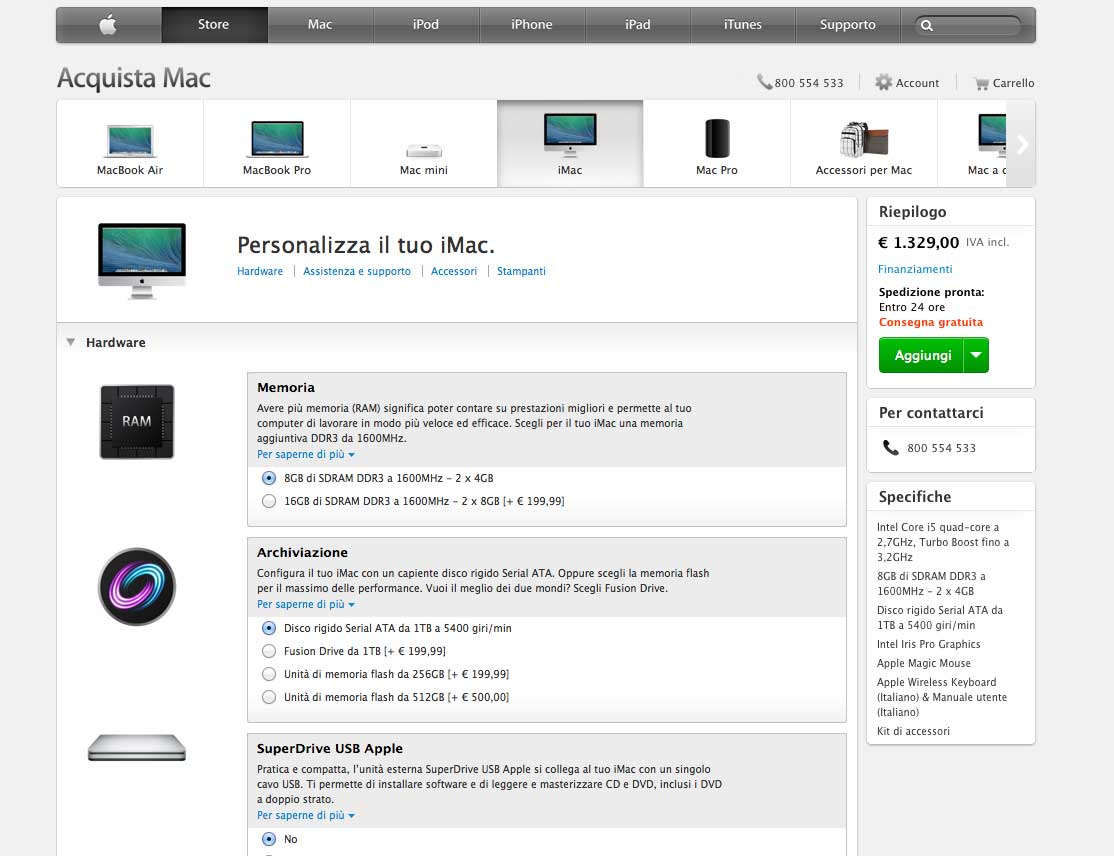Choose Unità di memoria flash da 256GB
Viewport: 1114px width, 856px height.
[x=269, y=674]
